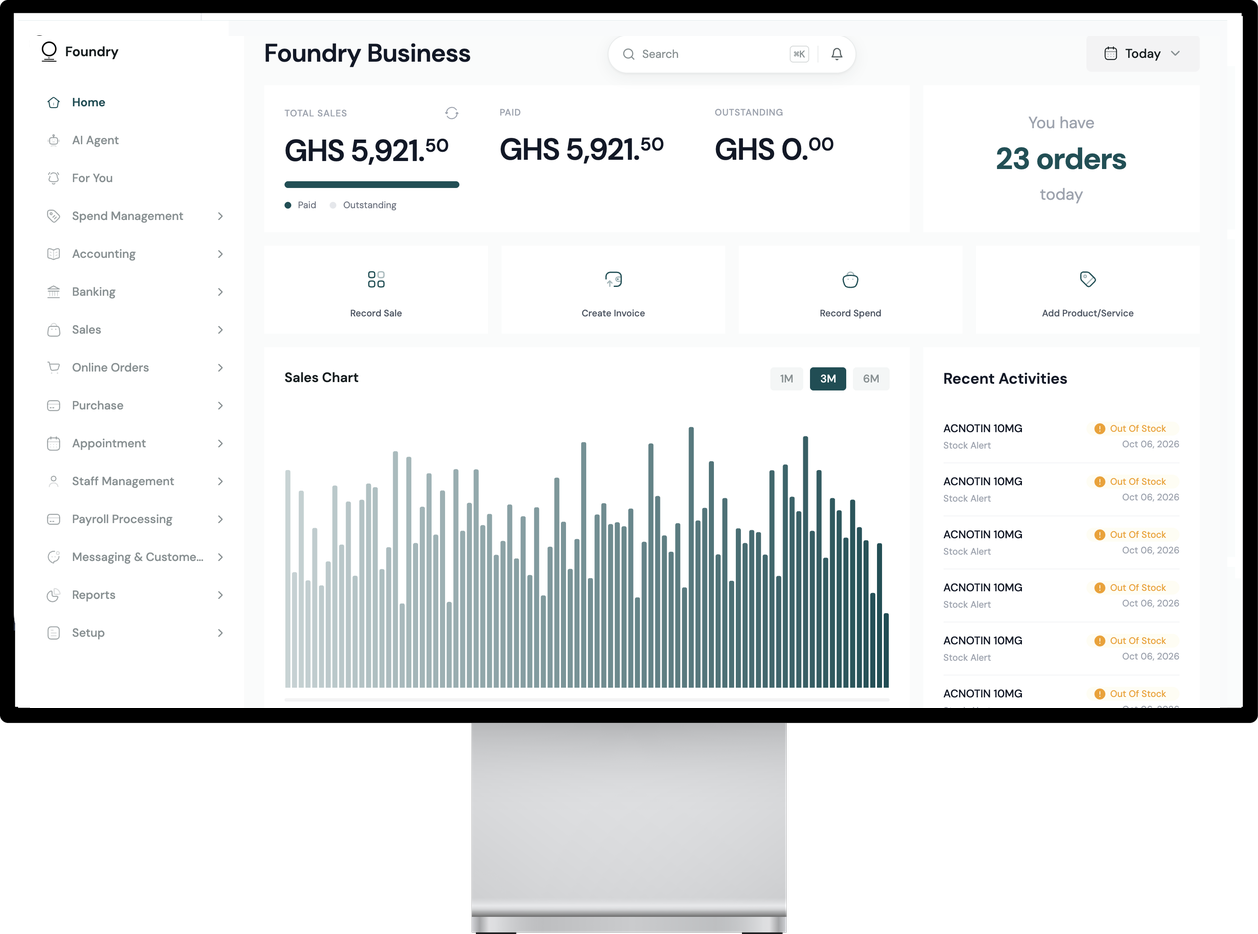Click the 23 orders today card

tap(1061, 159)
